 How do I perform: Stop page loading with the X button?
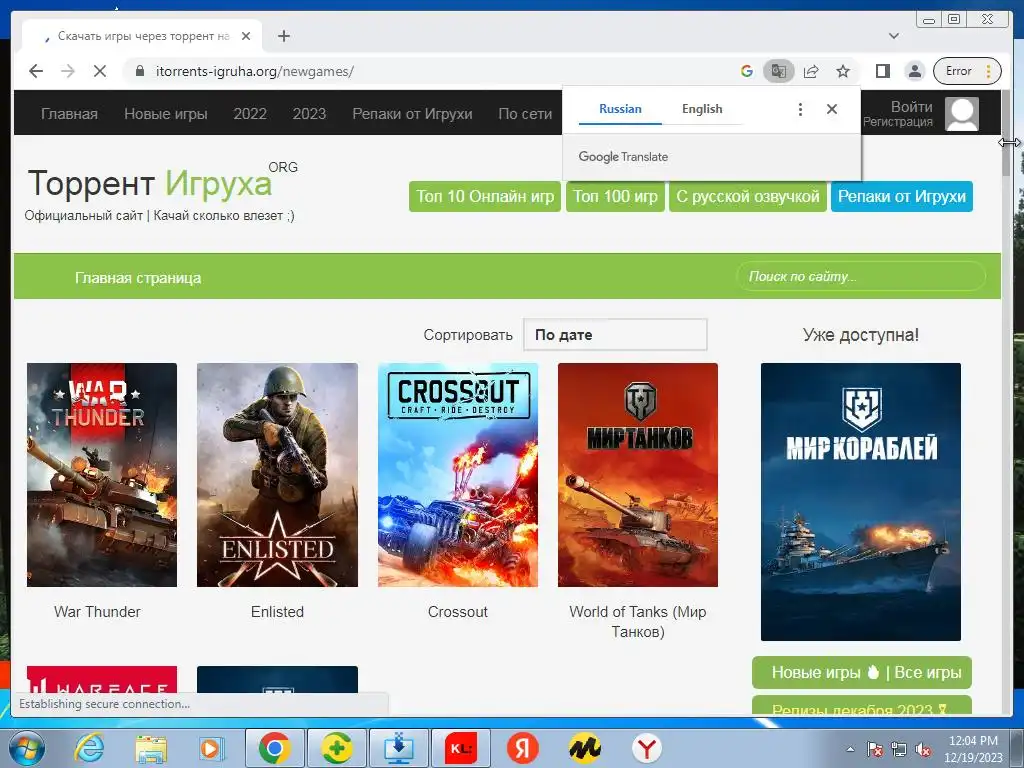pyautogui.click(x=100, y=71)
